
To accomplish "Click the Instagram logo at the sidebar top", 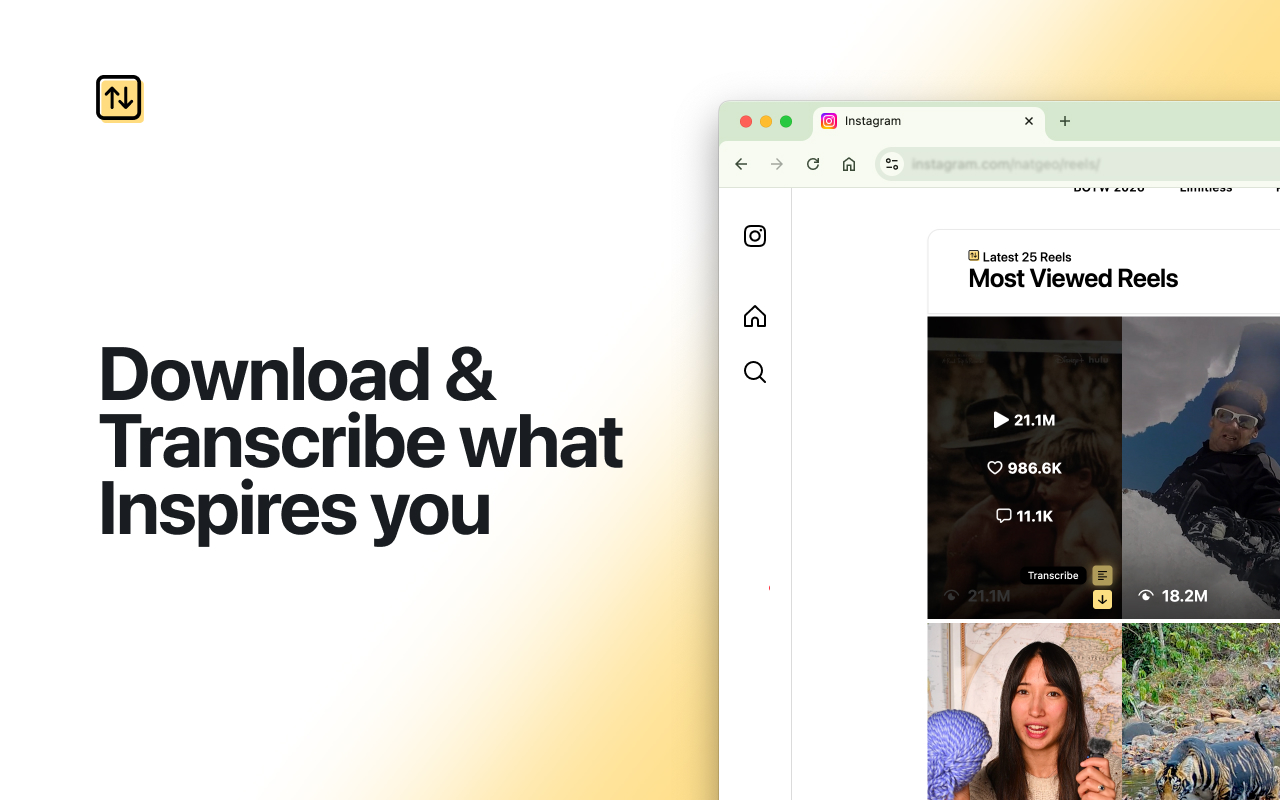I will pyautogui.click(x=754, y=236).
